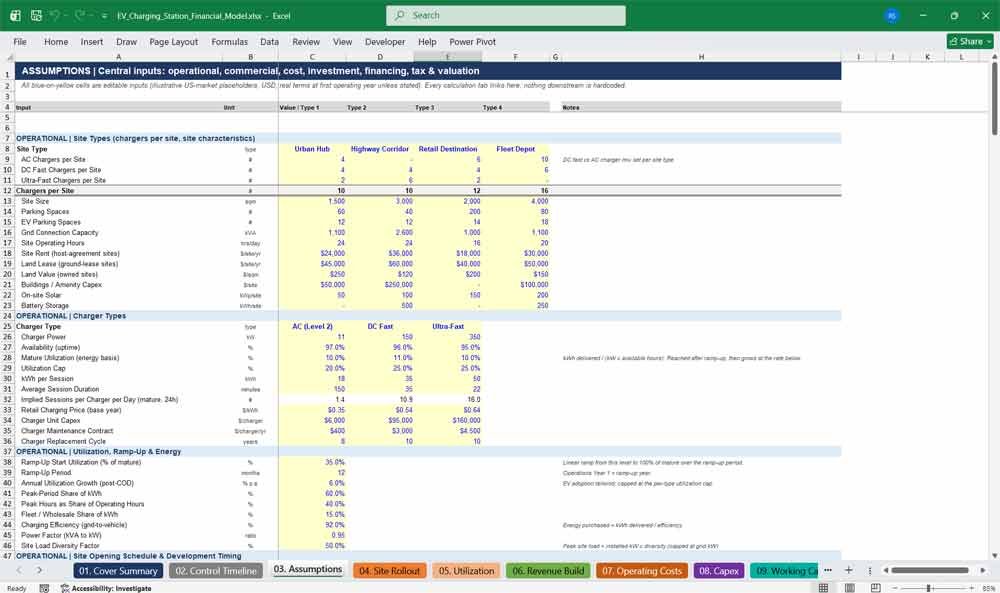Open the Developer ribbon tab
This screenshot has width=1000, height=593.
coord(385,41)
